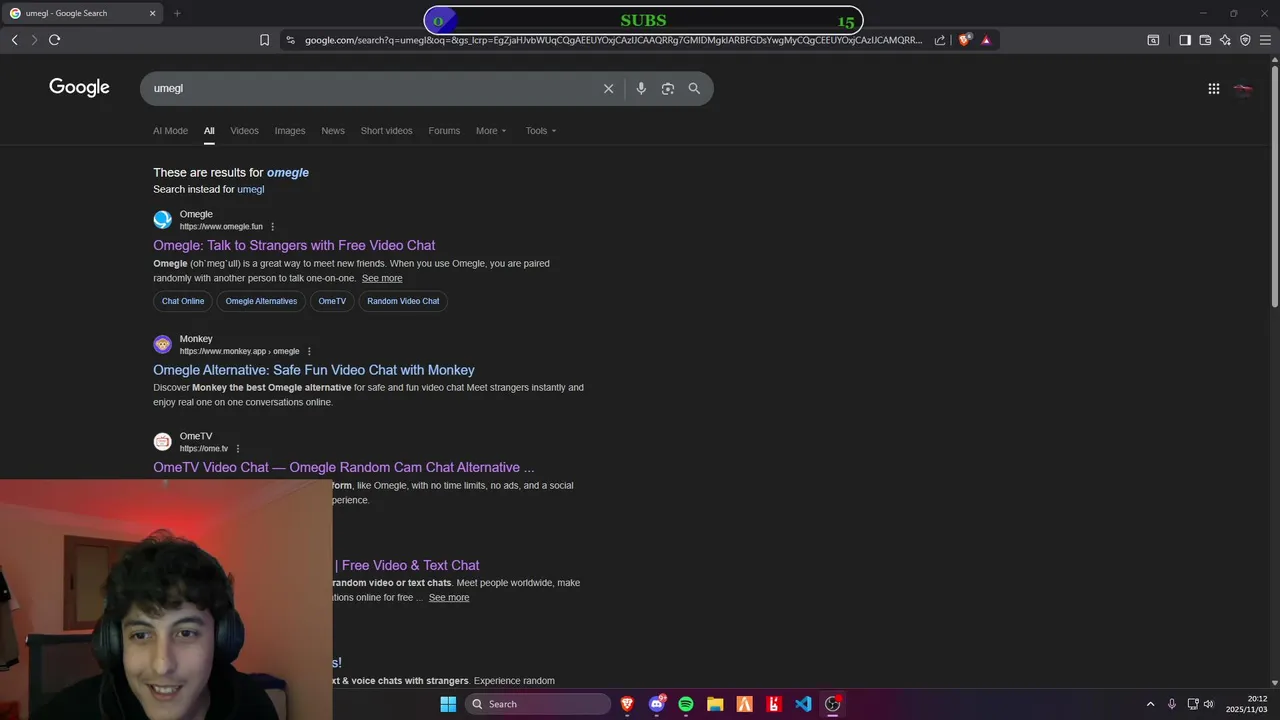Image resolution: width=1280 pixels, height=720 pixels.
Task: Open tab search icon in toolbar
Action: (1153, 40)
